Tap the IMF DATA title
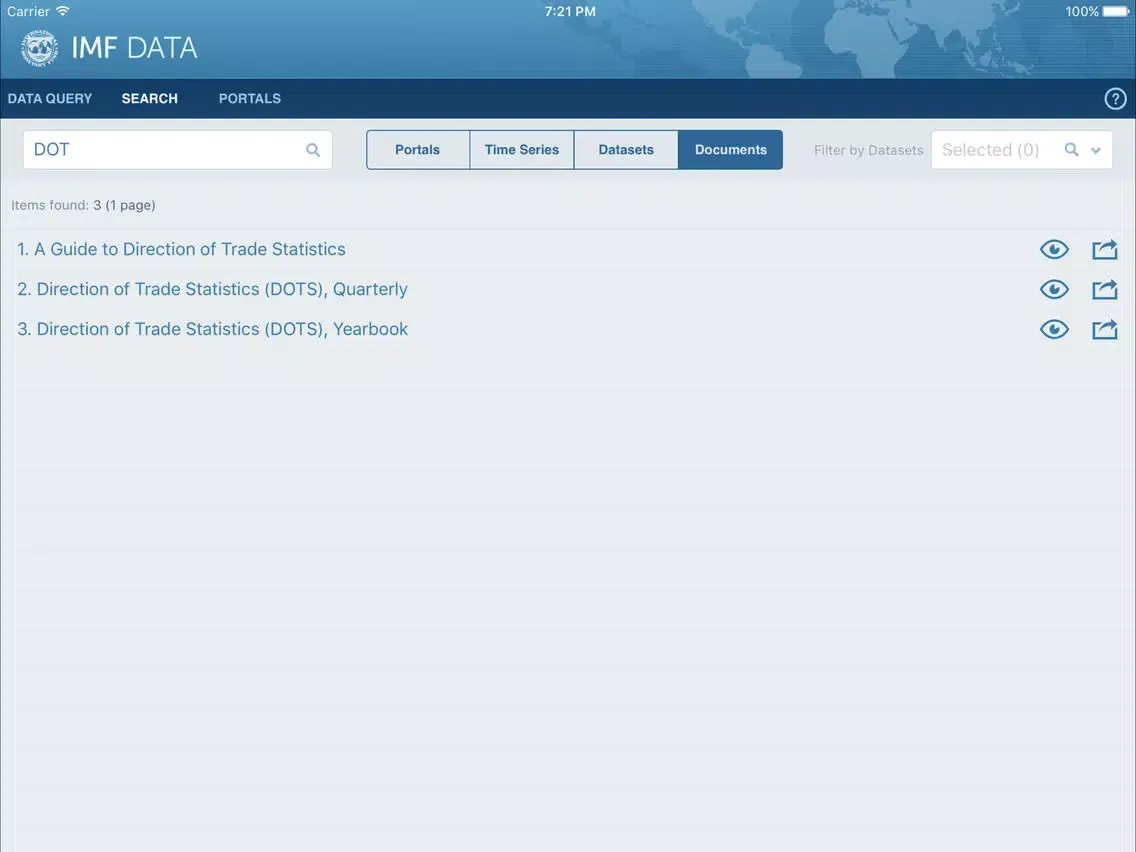Viewport: 1136px width, 852px height. 134,48
